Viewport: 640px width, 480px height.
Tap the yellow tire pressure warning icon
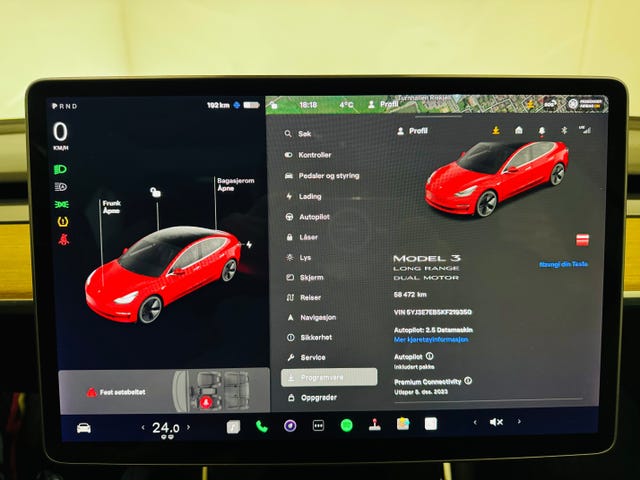click(x=63, y=222)
